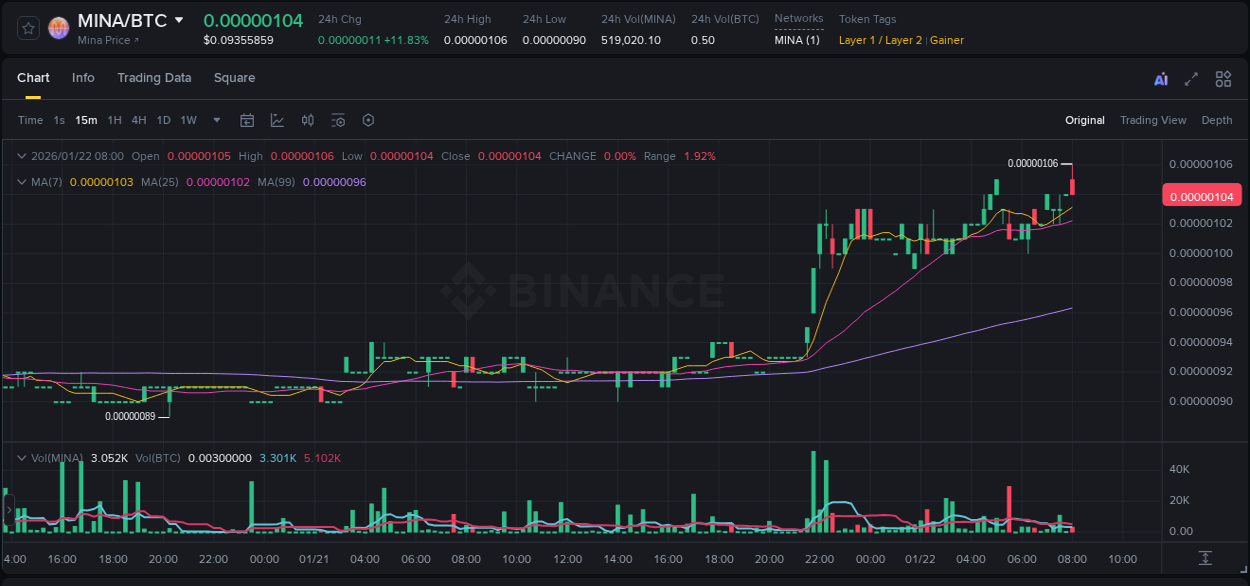Open the indicator settings icon
Image resolution: width=1250 pixels, height=586 pixels.
click(x=338, y=120)
